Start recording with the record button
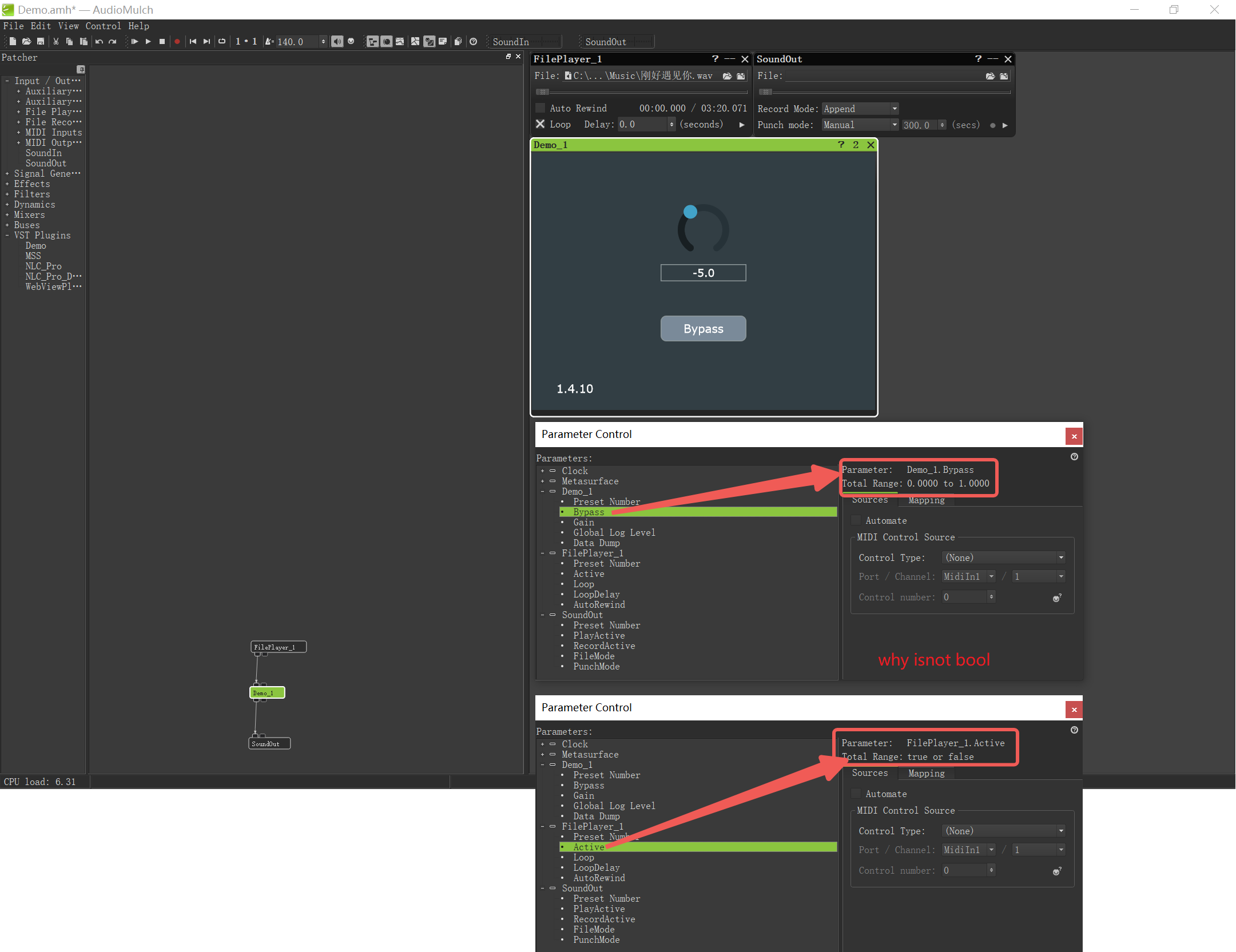 click(x=177, y=41)
